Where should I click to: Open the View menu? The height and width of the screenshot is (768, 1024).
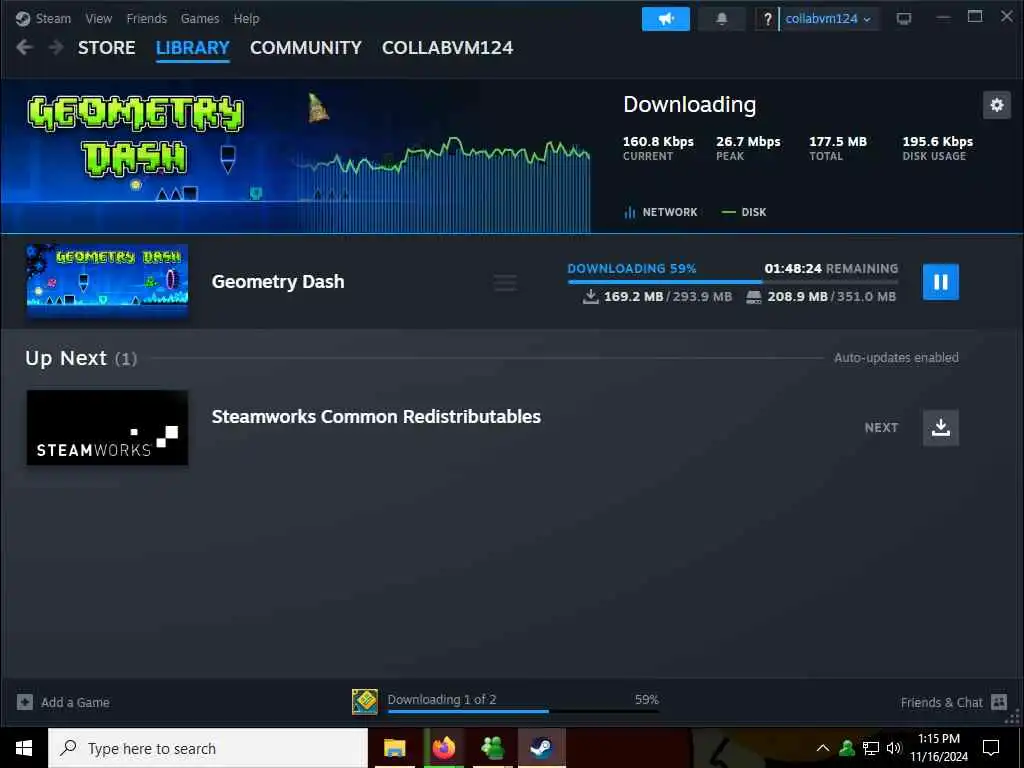click(99, 18)
